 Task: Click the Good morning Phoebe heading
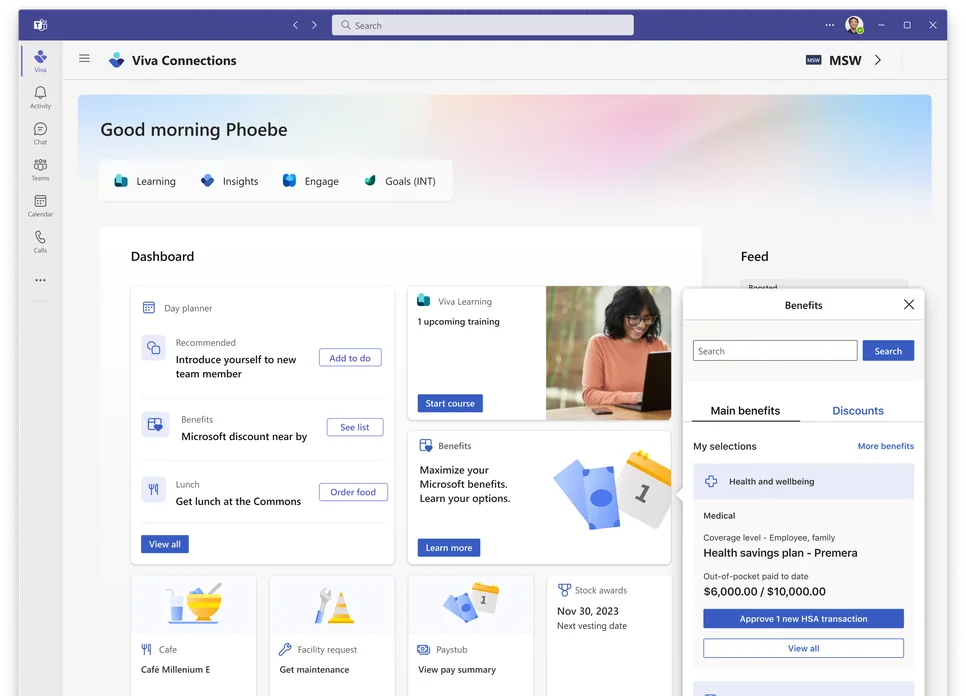(194, 129)
